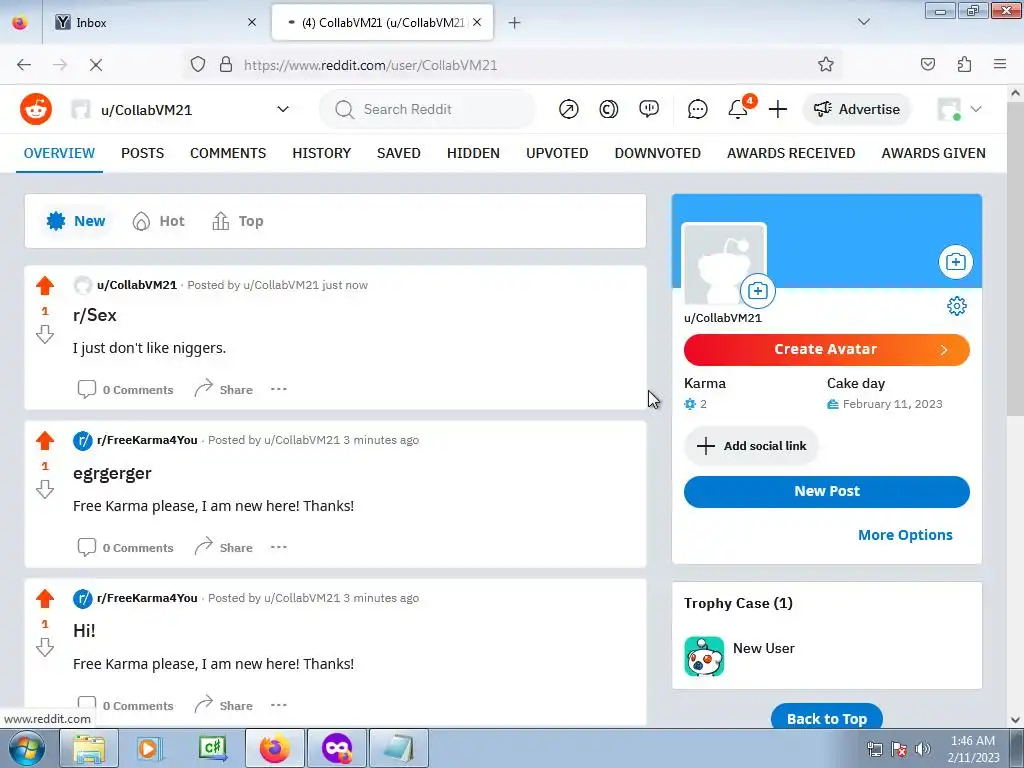
Task: Open the Coins icon in Reddit header
Action: 609,109
